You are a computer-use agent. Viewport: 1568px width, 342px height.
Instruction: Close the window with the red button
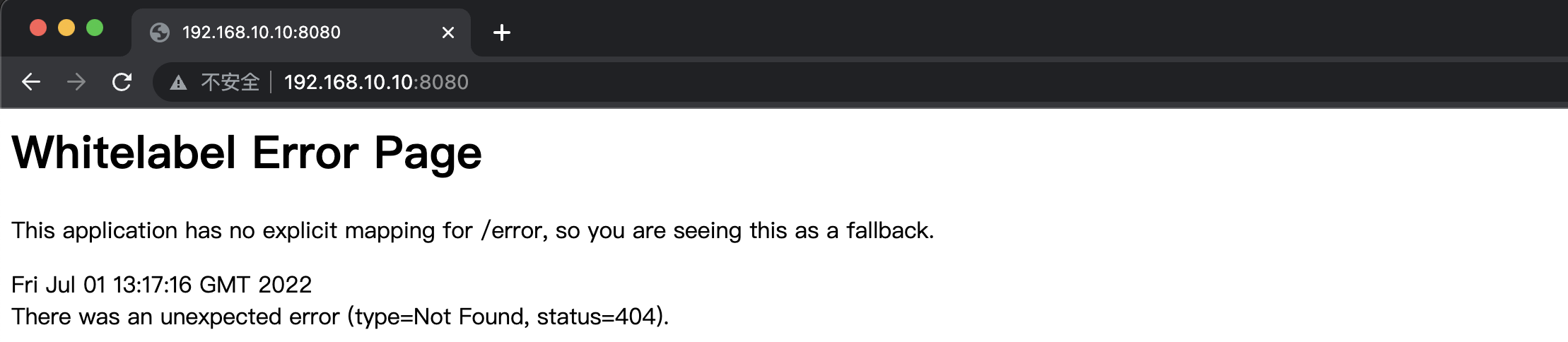(38, 28)
